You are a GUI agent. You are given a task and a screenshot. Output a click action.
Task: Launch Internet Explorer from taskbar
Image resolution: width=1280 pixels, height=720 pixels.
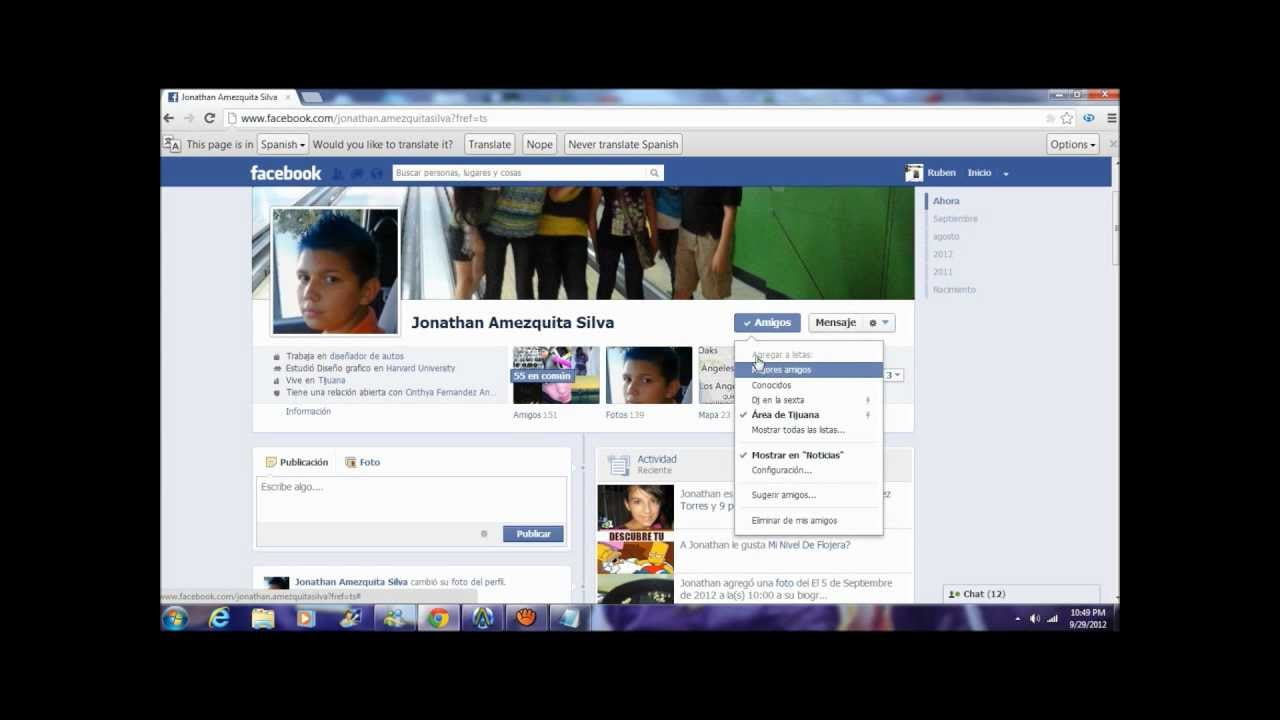click(x=219, y=618)
